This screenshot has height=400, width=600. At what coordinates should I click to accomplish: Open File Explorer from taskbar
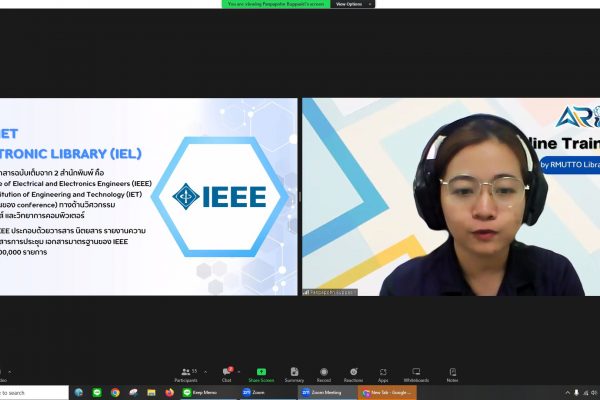pyautogui.click(x=152, y=393)
